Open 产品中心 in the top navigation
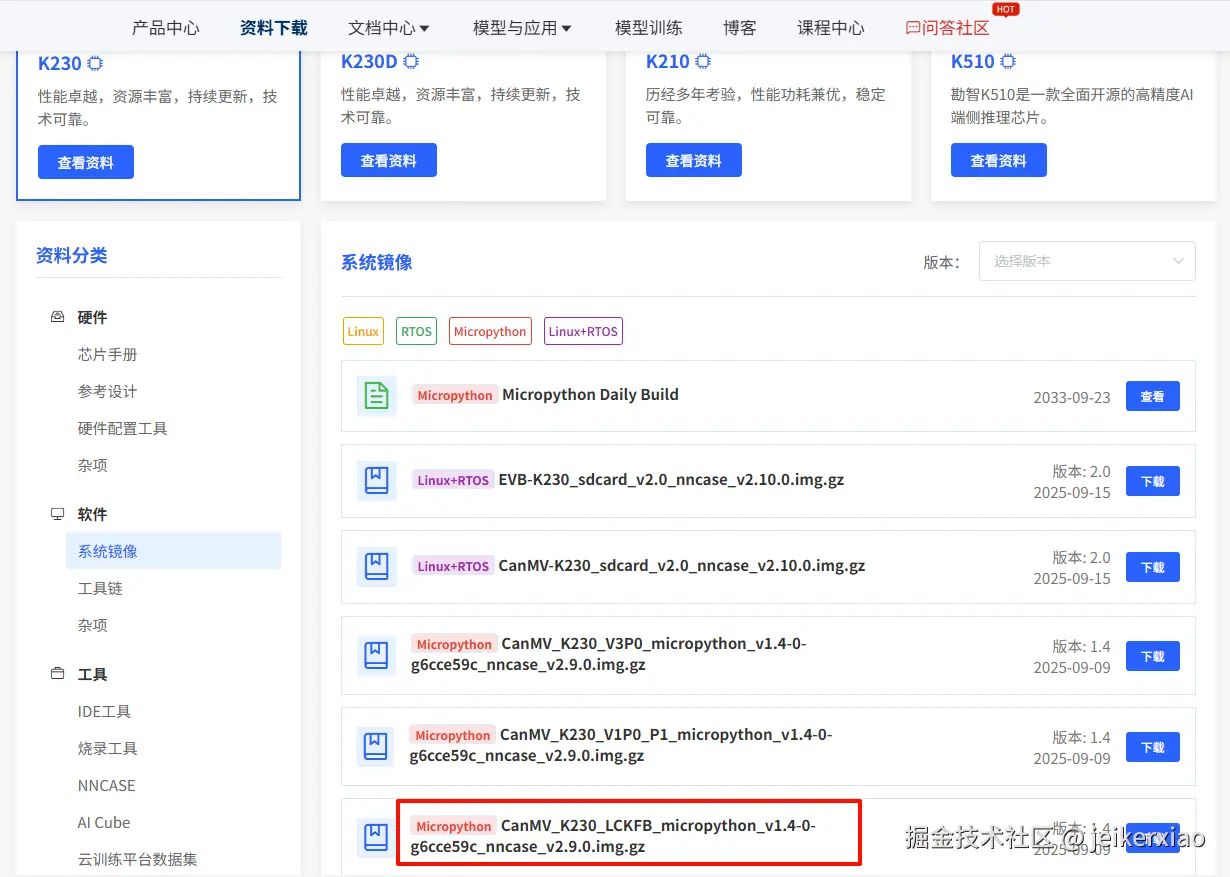 coord(166,28)
